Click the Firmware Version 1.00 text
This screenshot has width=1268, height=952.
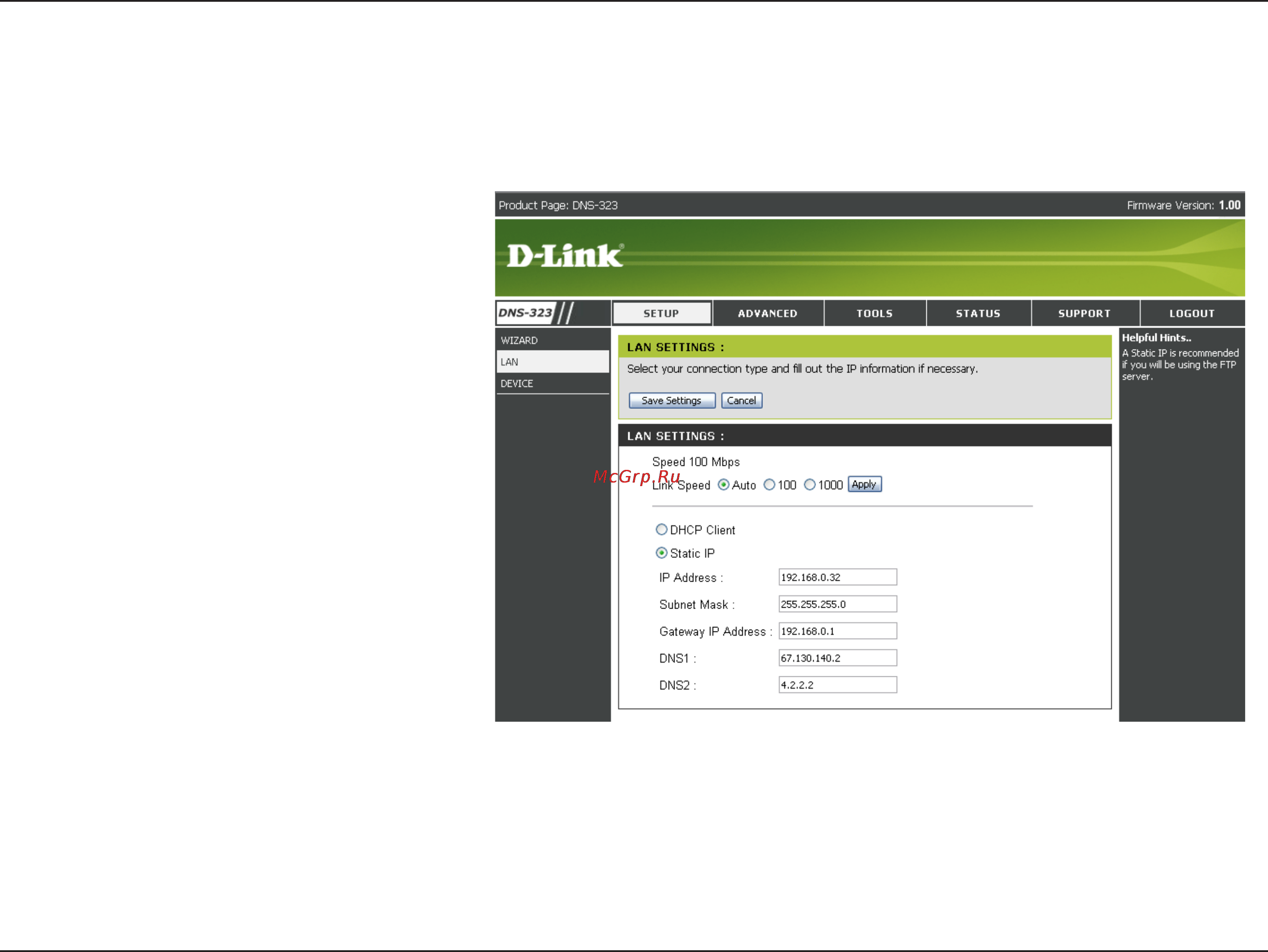coord(1183,205)
